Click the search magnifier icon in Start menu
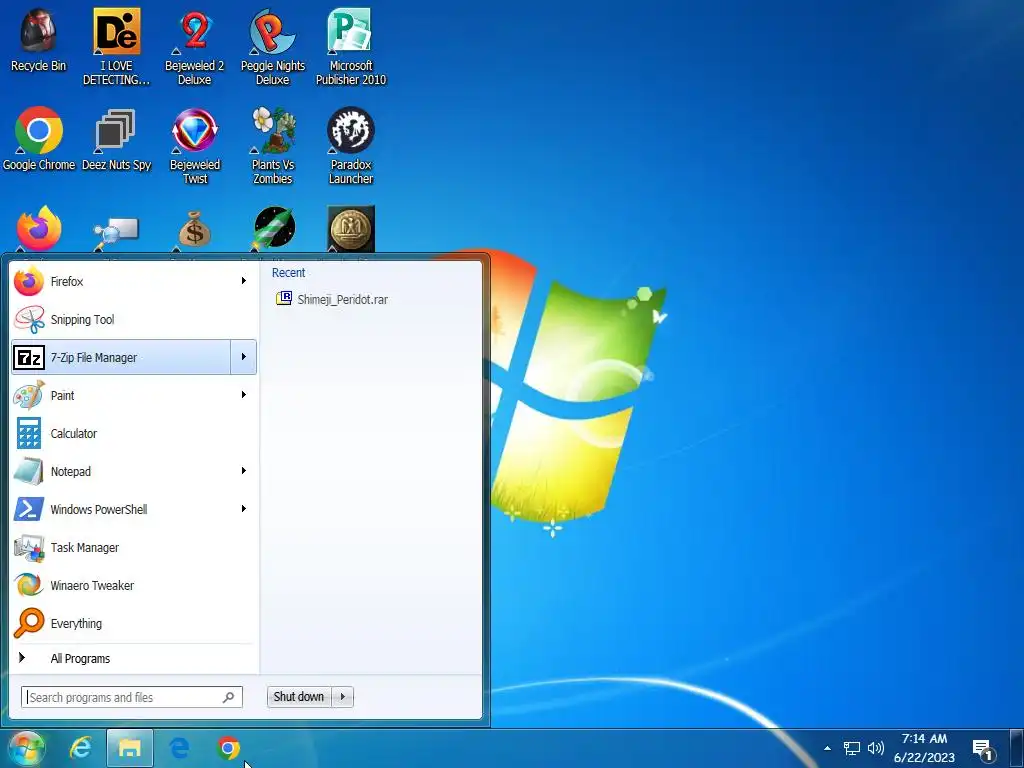 tap(229, 697)
